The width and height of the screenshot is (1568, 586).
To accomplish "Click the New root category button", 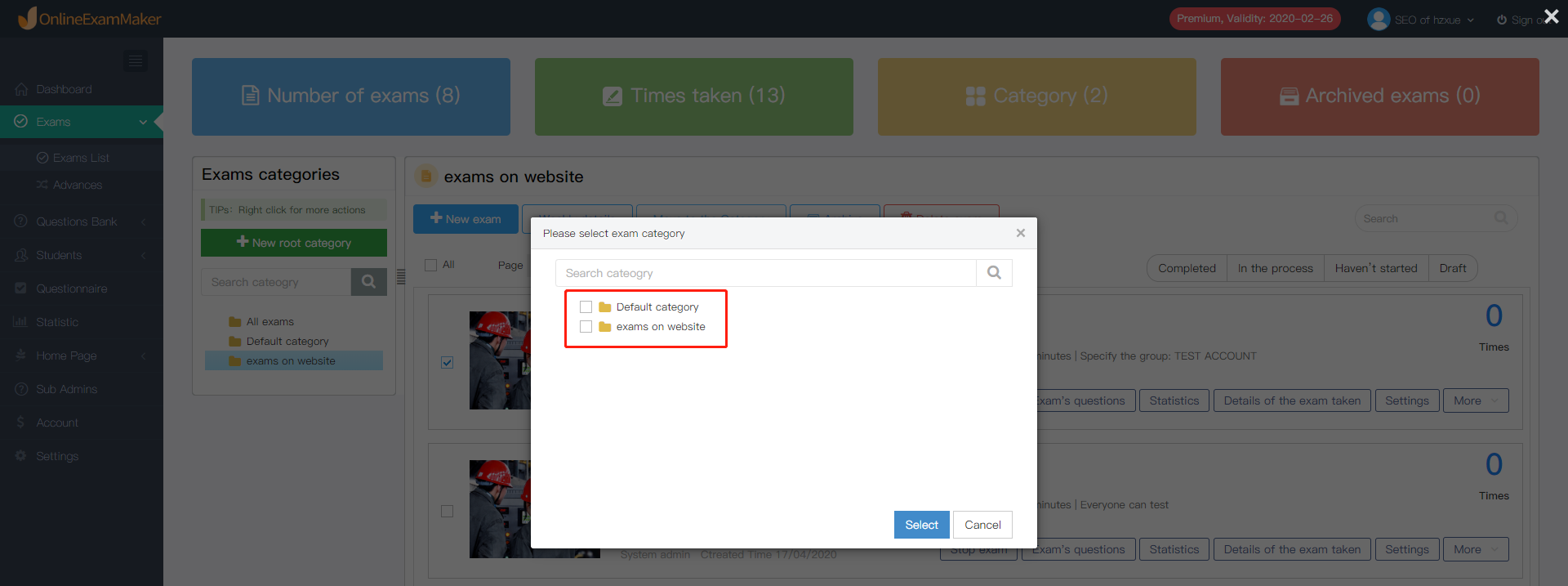I will coord(294,243).
